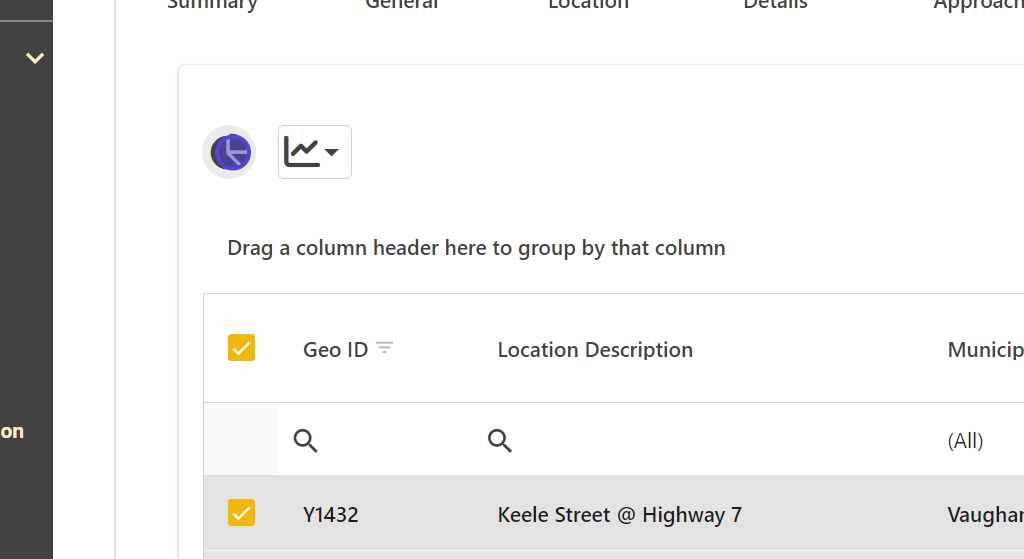Expand the sidebar chevron arrow
This screenshot has width=1024, height=559.
(x=35, y=58)
